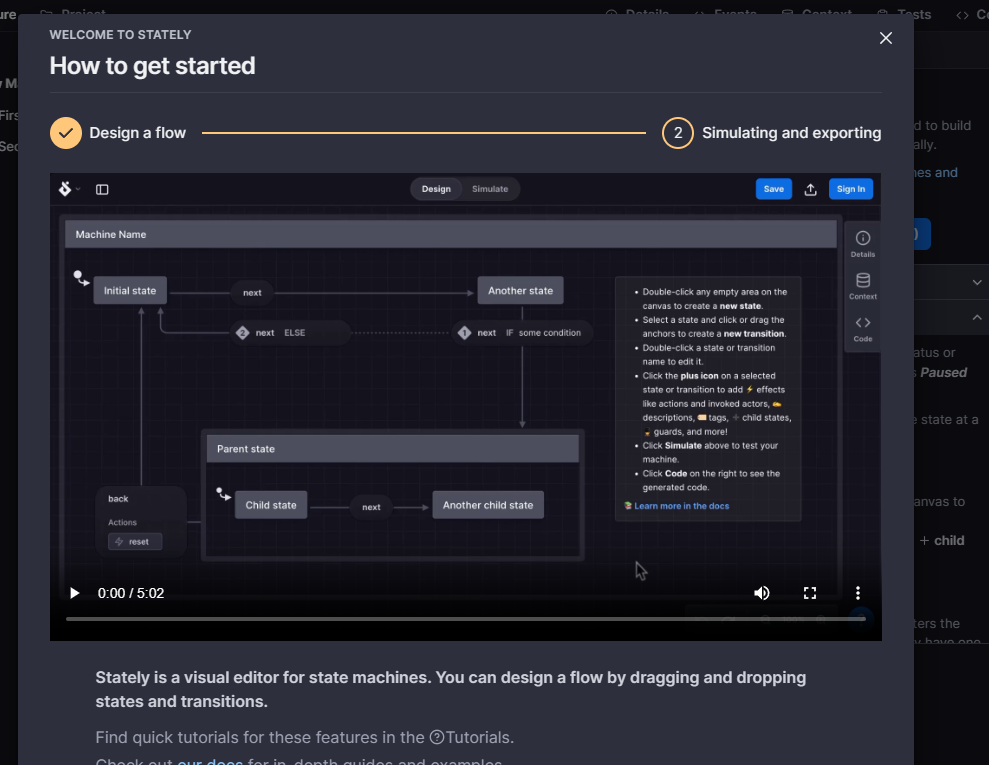Open the chevron dropdown beside the Stately logo
This screenshot has height=765, width=989.
(79, 188)
